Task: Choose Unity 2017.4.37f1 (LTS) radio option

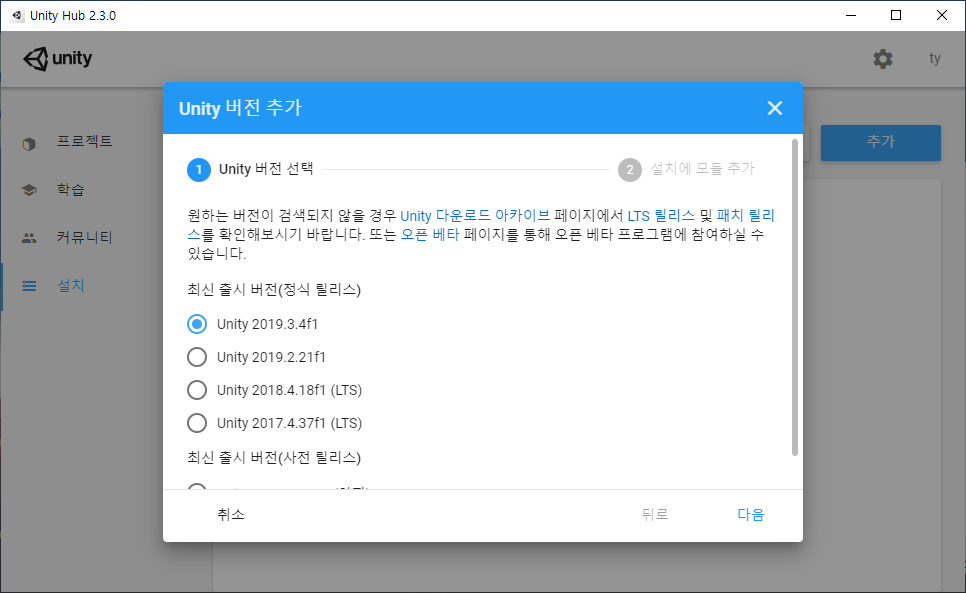Action: click(x=197, y=423)
